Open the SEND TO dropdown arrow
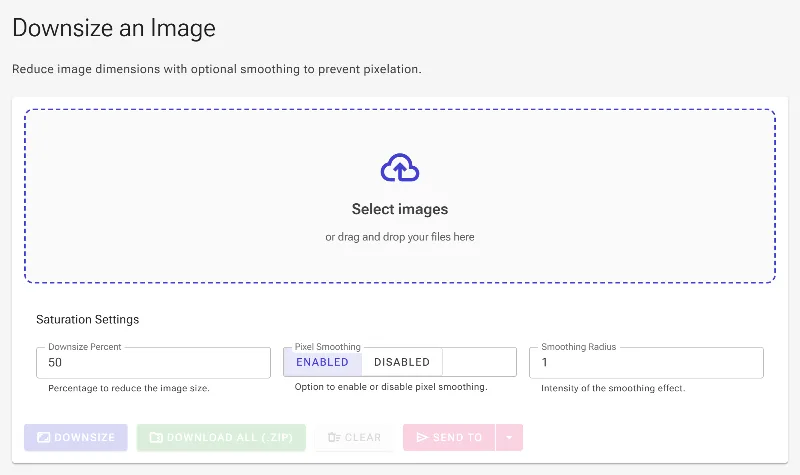The image size is (800, 475). click(x=509, y=437)
